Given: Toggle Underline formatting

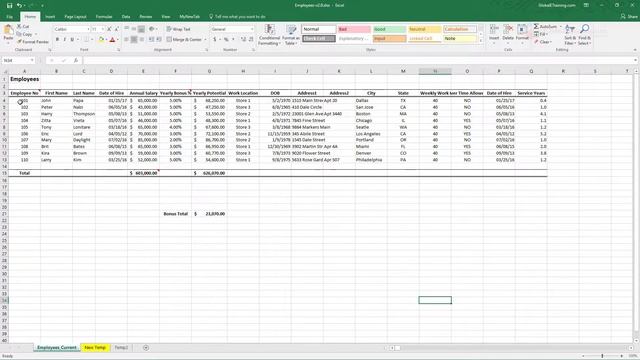Looking at the screenshot, I should coord(72,40).
